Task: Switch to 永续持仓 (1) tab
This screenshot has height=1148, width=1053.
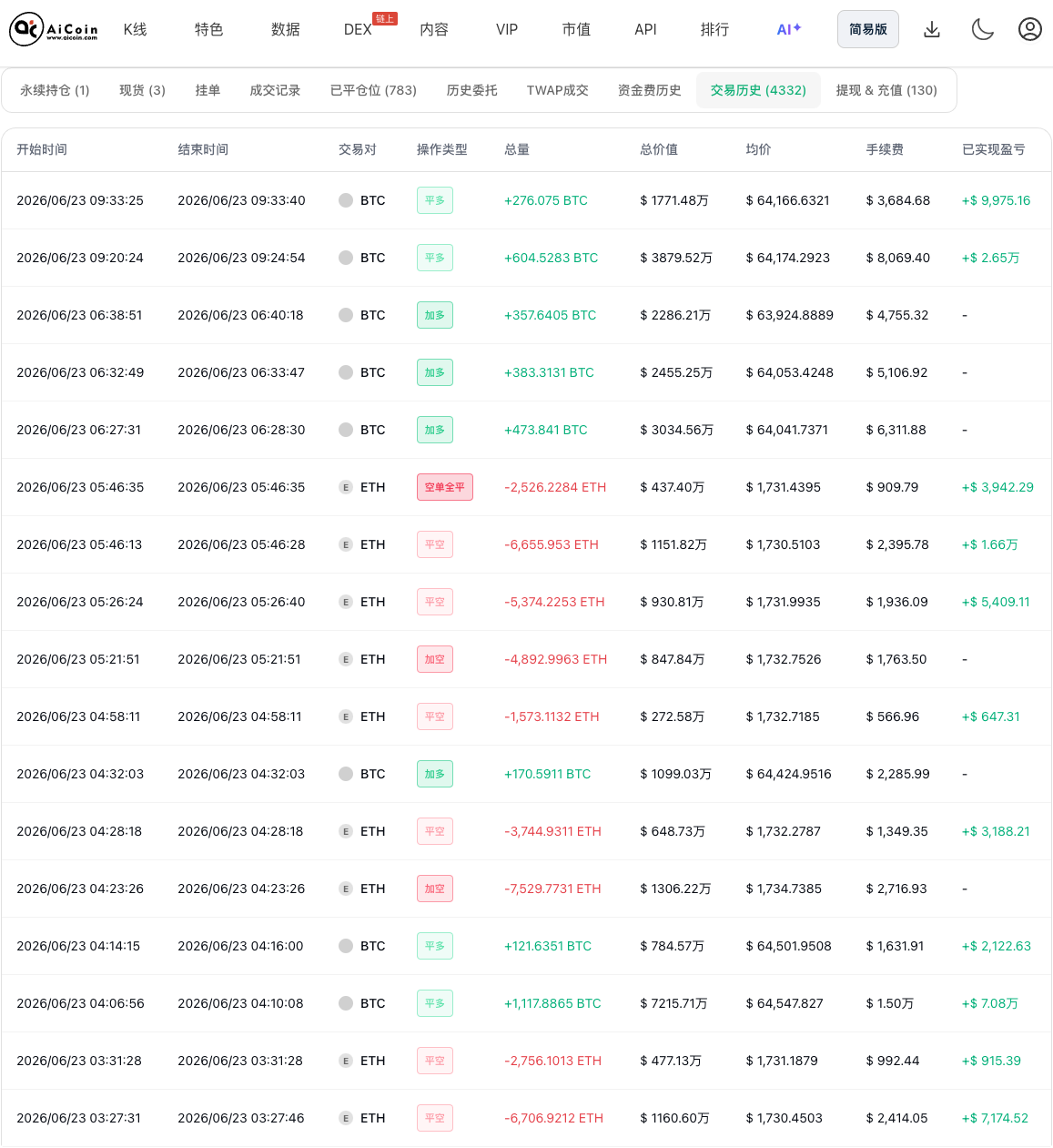Action: (55, 90)
